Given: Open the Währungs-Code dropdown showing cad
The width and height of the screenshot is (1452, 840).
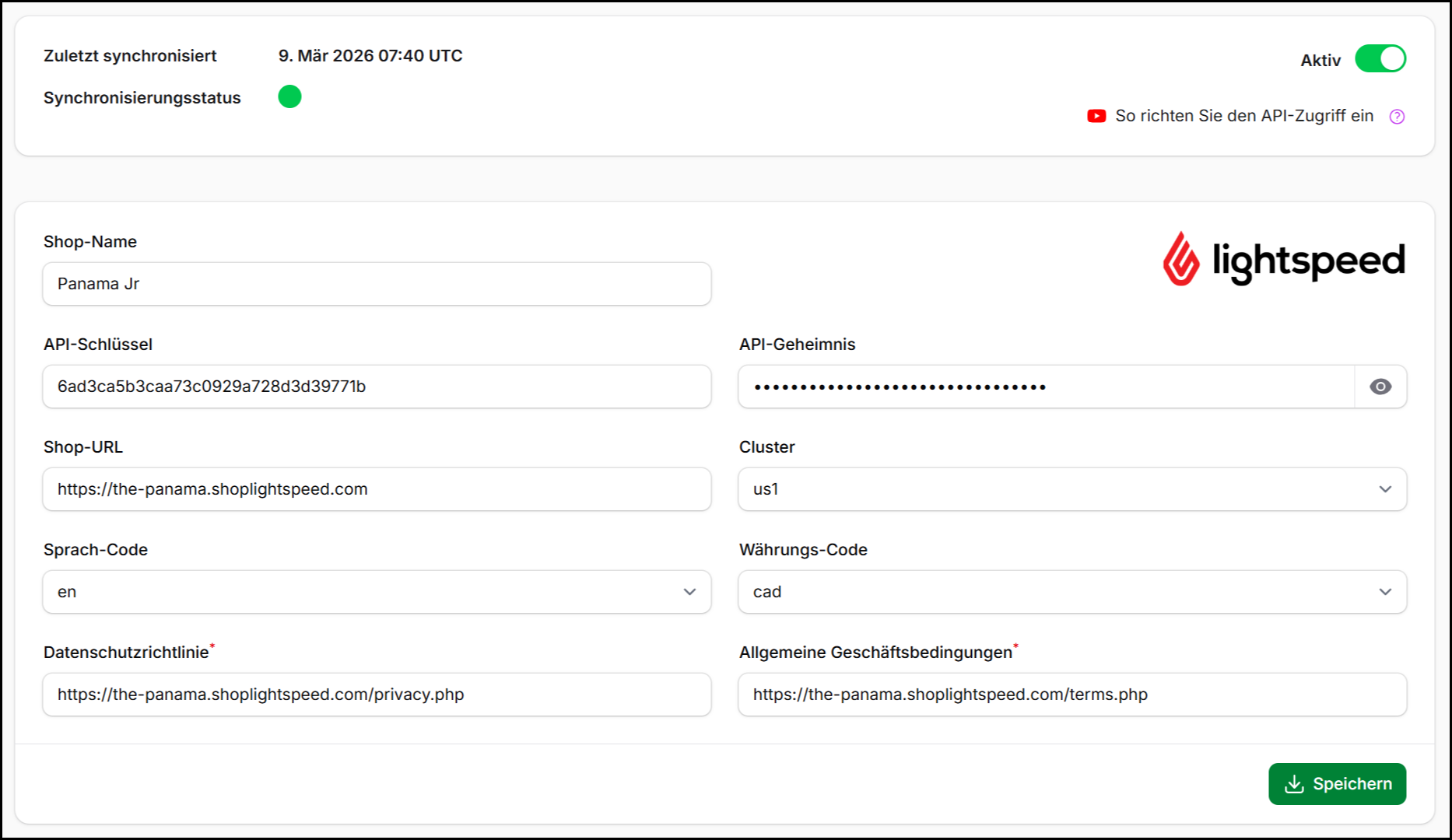Looking at the screenshot, I should tap(1071, 592).
